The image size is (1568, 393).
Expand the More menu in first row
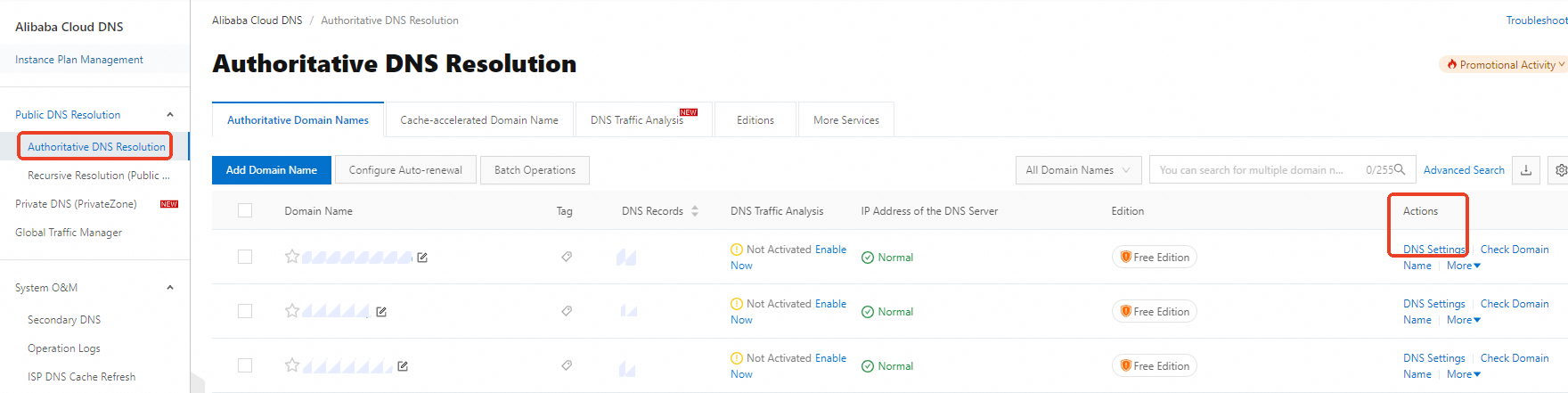(x=1463, y=266)
